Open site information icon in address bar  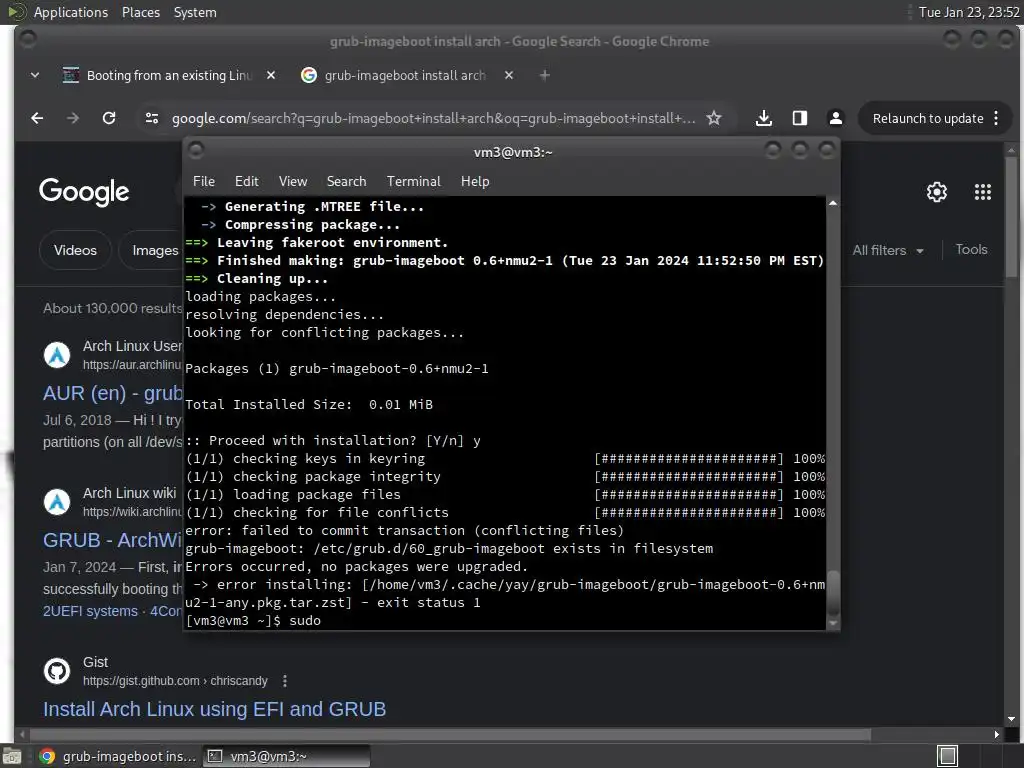152,118
